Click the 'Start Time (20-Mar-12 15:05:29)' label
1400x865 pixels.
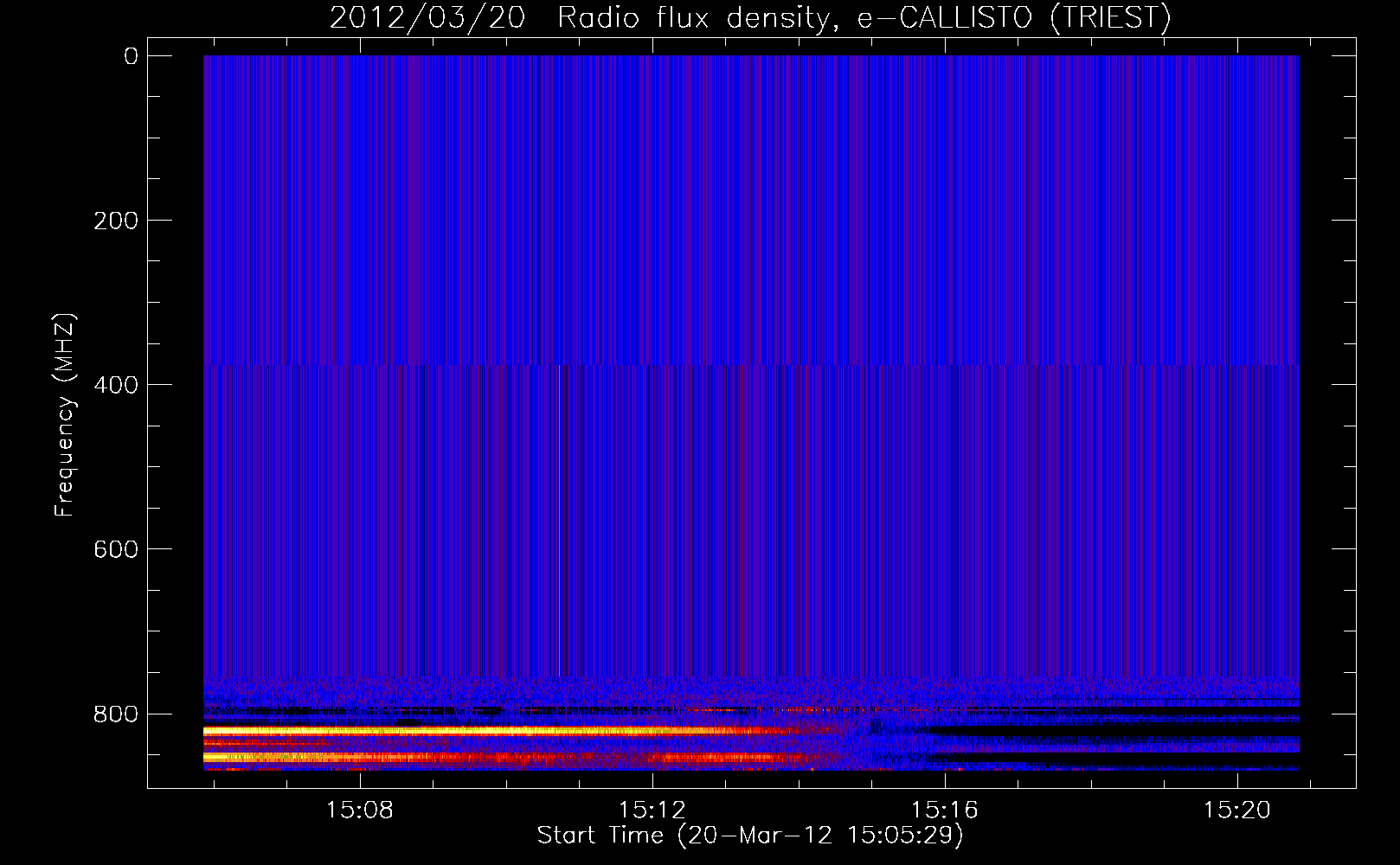click(x=750, y=836)
